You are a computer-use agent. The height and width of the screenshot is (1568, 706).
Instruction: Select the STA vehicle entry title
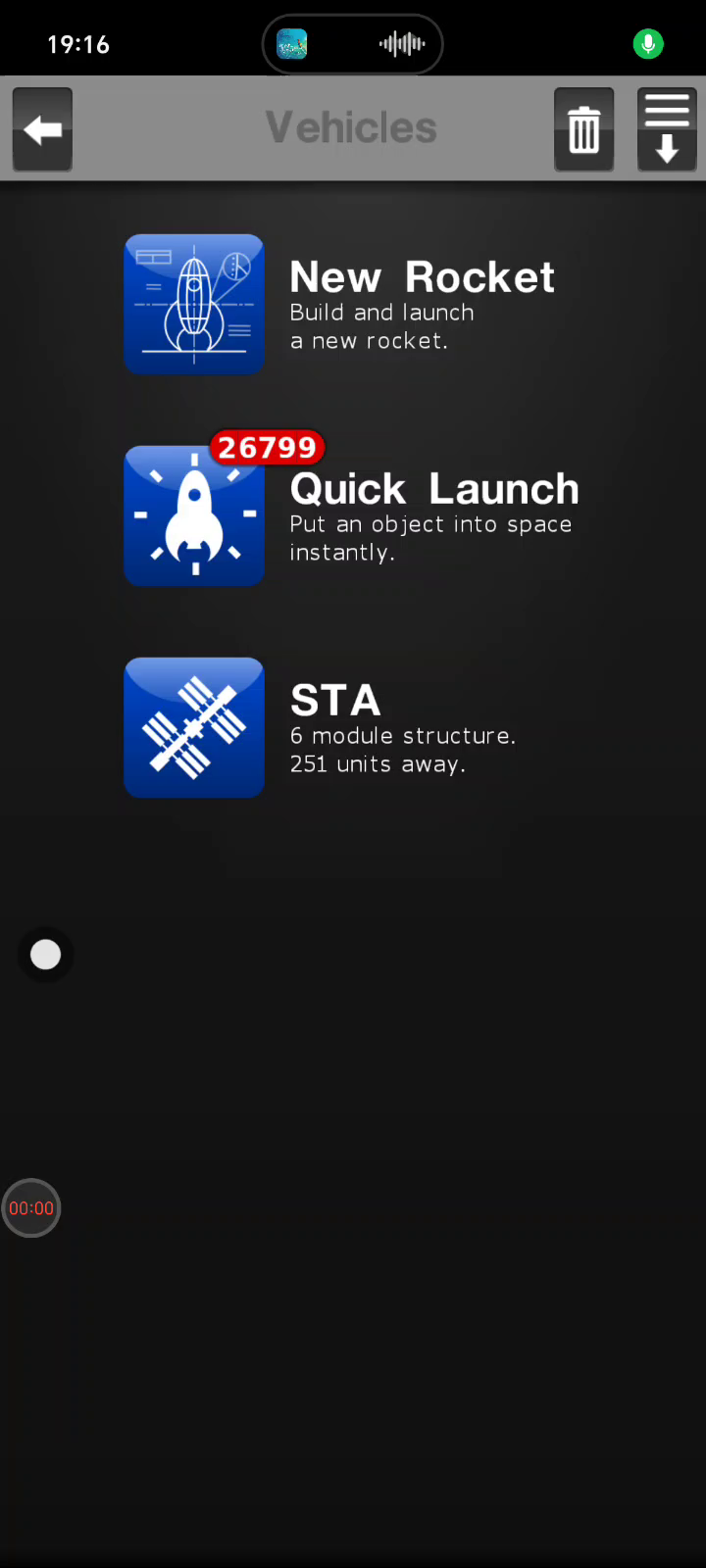coord(335,701)
